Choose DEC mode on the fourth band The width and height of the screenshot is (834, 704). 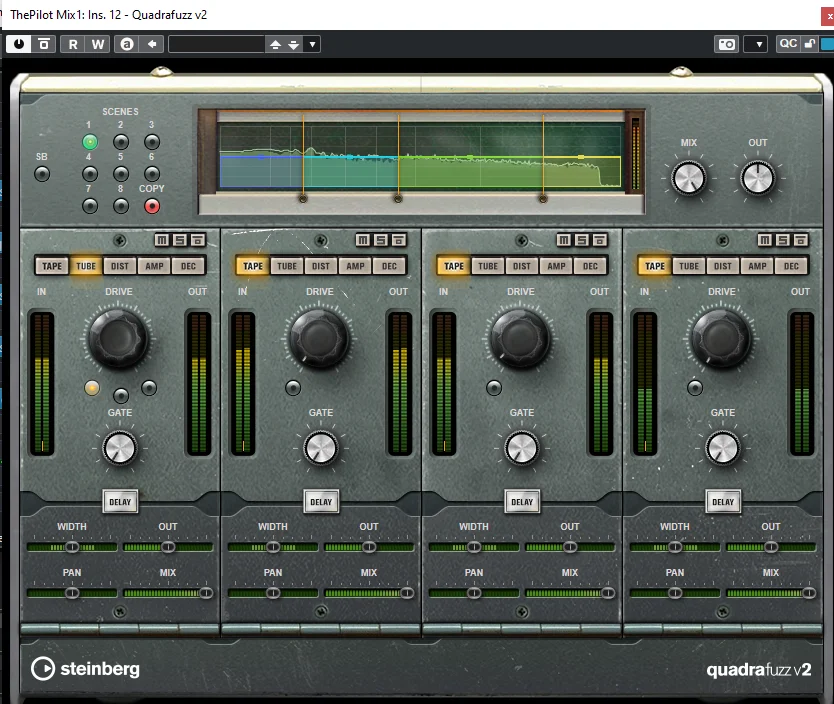[791, 266]
